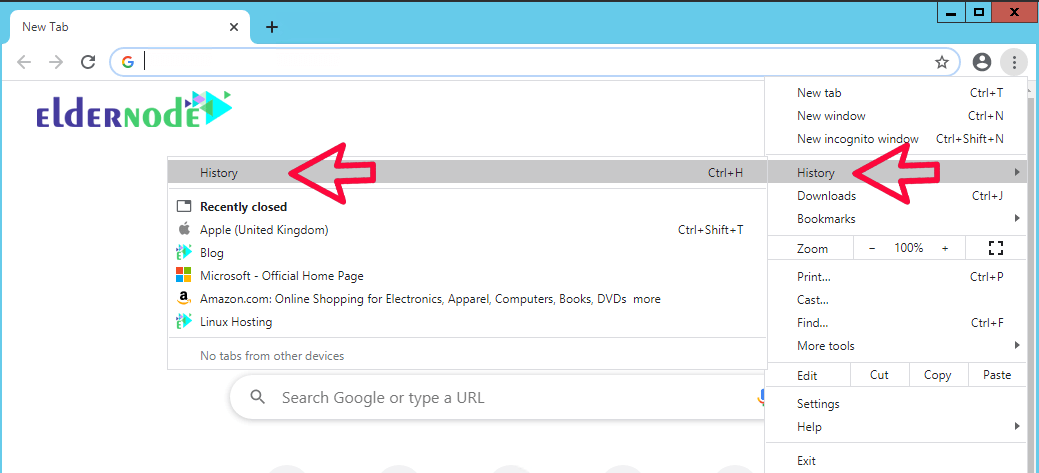Click the fullscreen icon beside Zoom

(x=995, y=248)
